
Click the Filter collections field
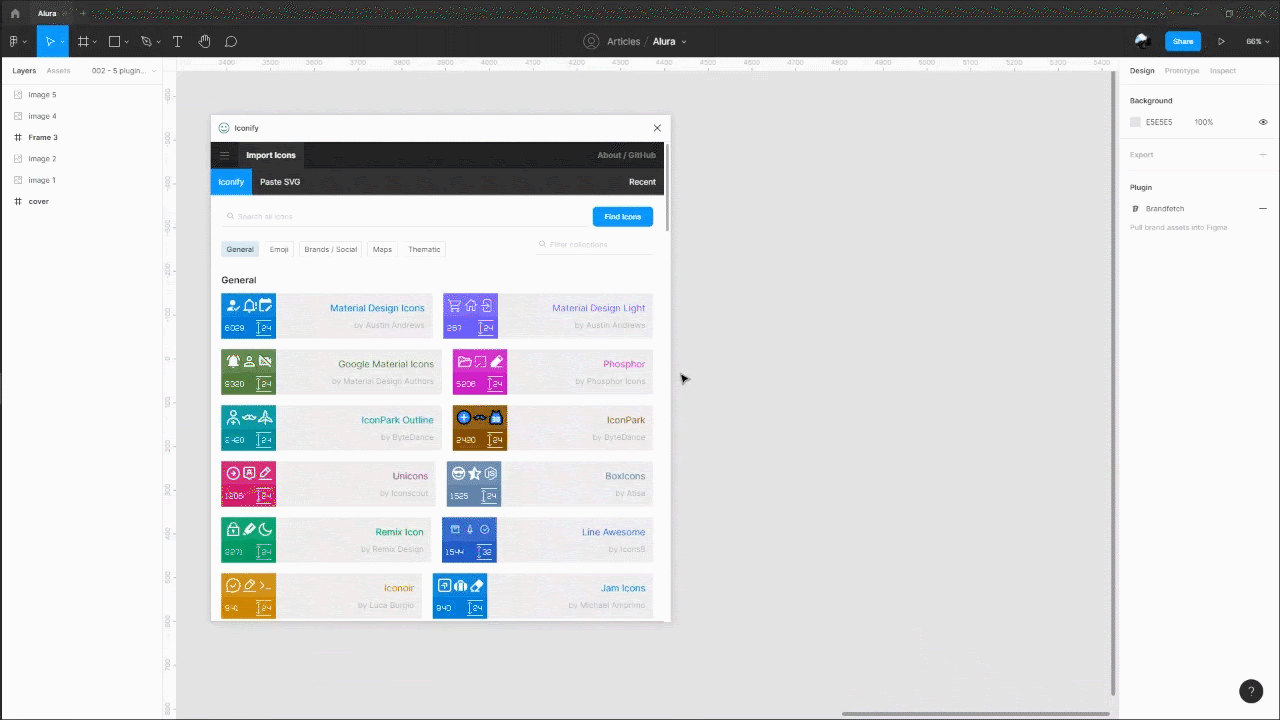coord(596,244)
